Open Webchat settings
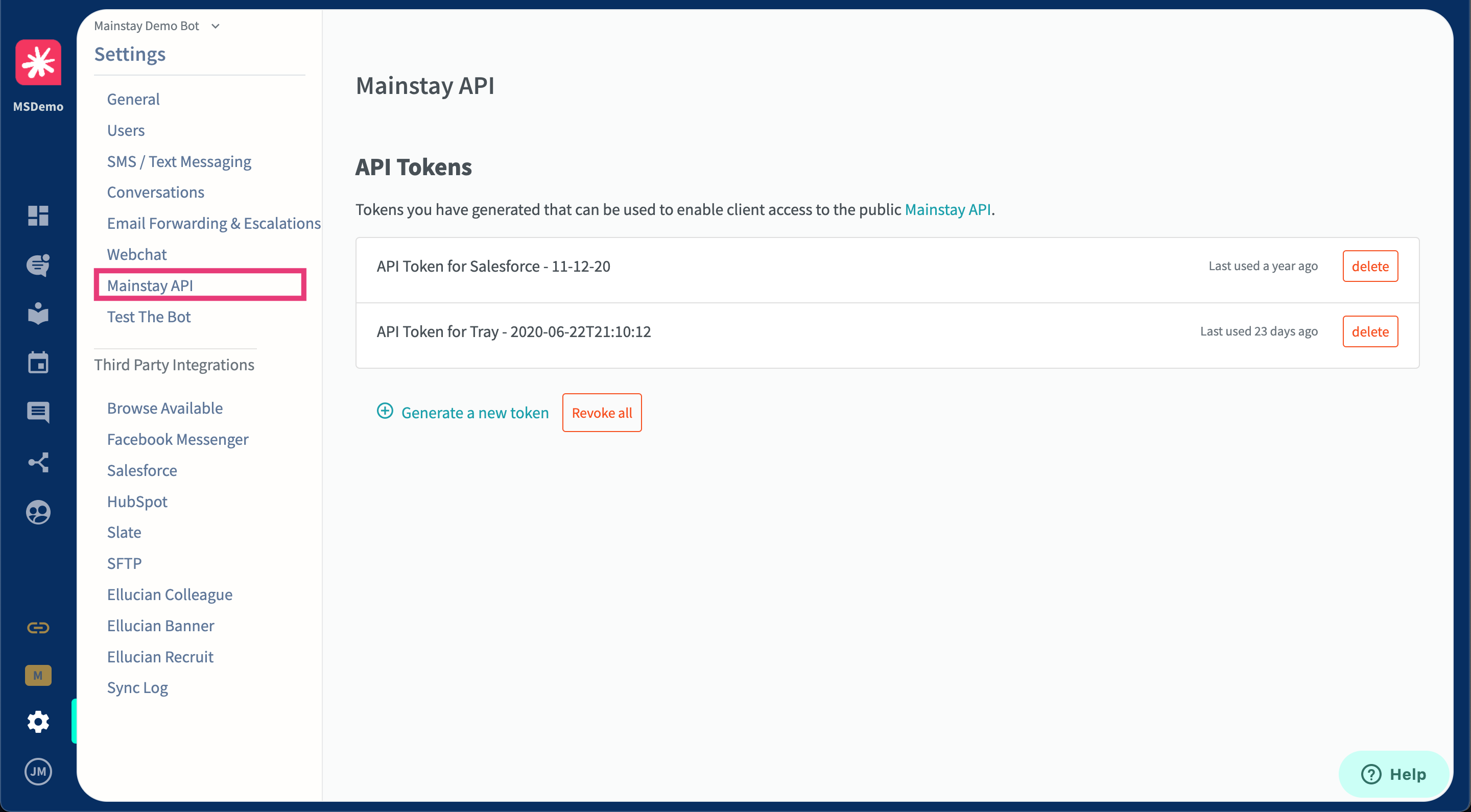The image size is (1471, 812). 136,254
